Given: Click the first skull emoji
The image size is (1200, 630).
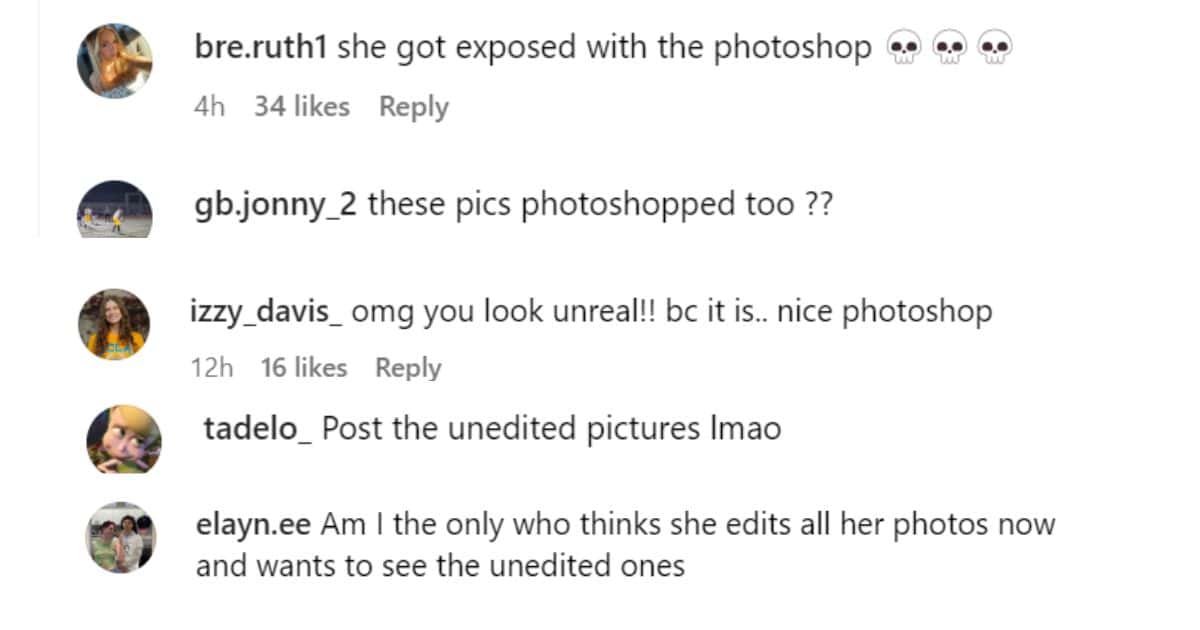Looking at the screenshot, I should [x=904, y=48].
